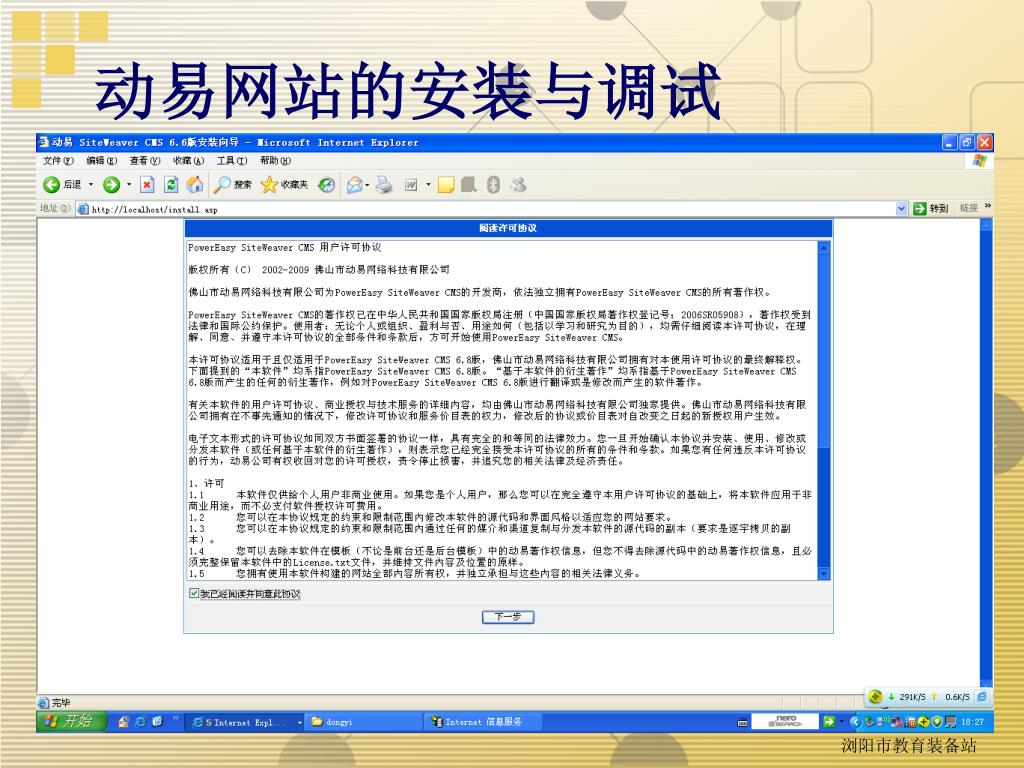
Task: Expand the Internet Explorer taskbar group arrow
Action: click(300, 722)
